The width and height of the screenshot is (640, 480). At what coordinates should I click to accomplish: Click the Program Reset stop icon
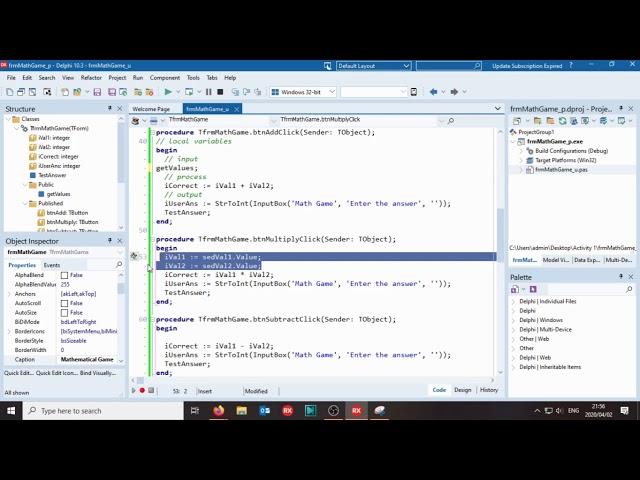click(x=220, y=92)
